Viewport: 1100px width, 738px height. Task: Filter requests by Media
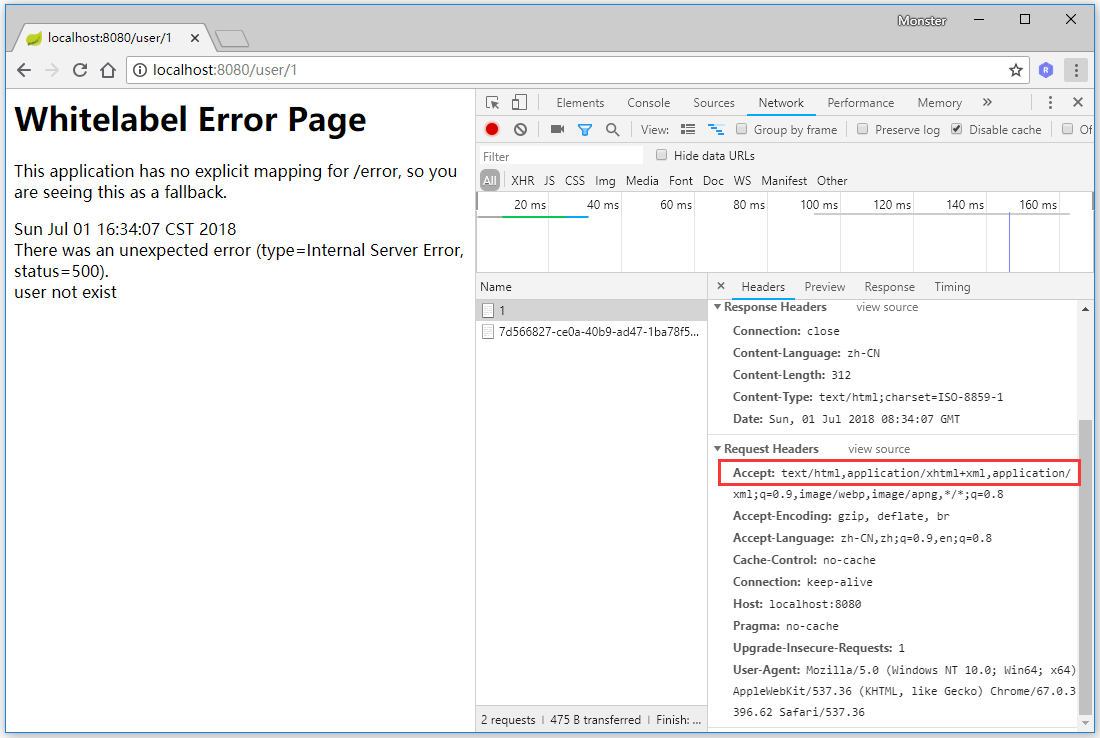(642, 180)
